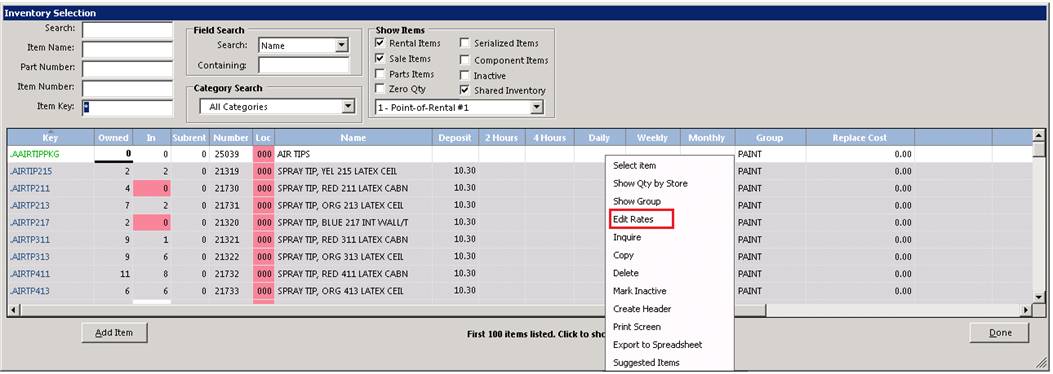The height and width of the screenshot is (374, 1053).
Task: Uncheck the Sale Items checkbox
Action: click(x=380, y=58)
